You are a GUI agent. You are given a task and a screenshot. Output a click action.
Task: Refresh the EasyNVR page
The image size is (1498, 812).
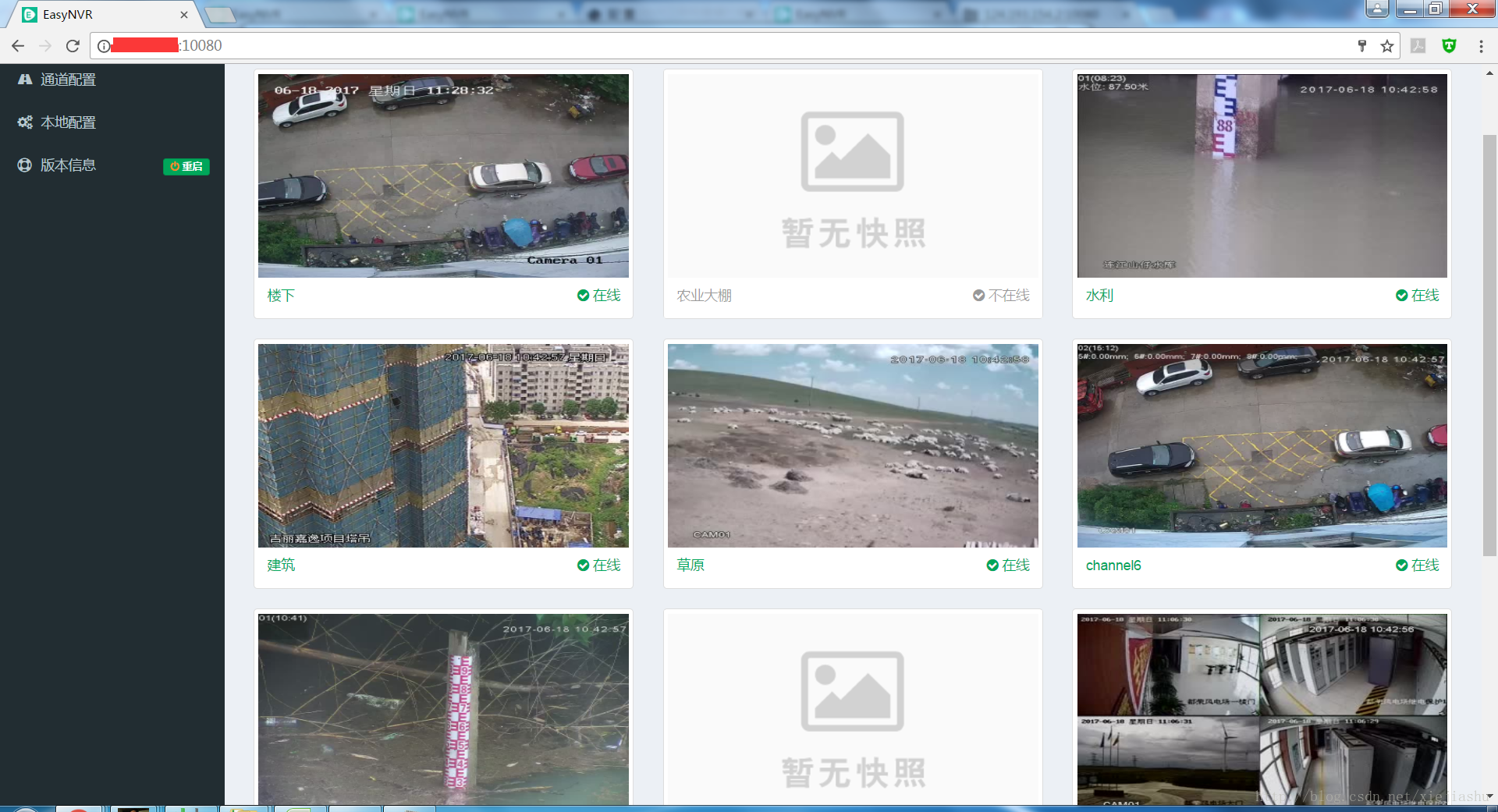(72, 45)
